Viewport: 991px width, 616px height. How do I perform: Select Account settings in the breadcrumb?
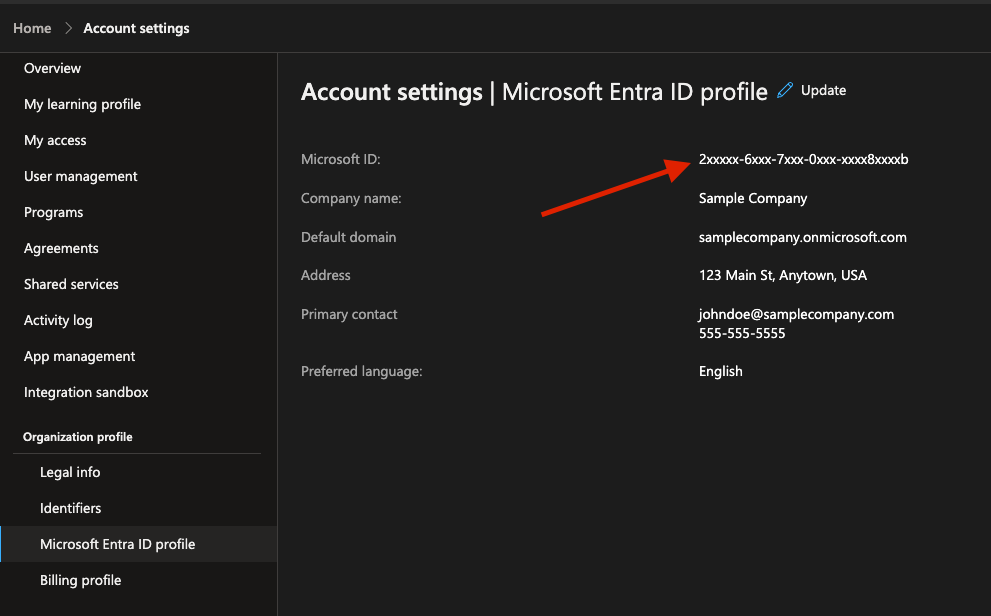[x=136, y=28]
